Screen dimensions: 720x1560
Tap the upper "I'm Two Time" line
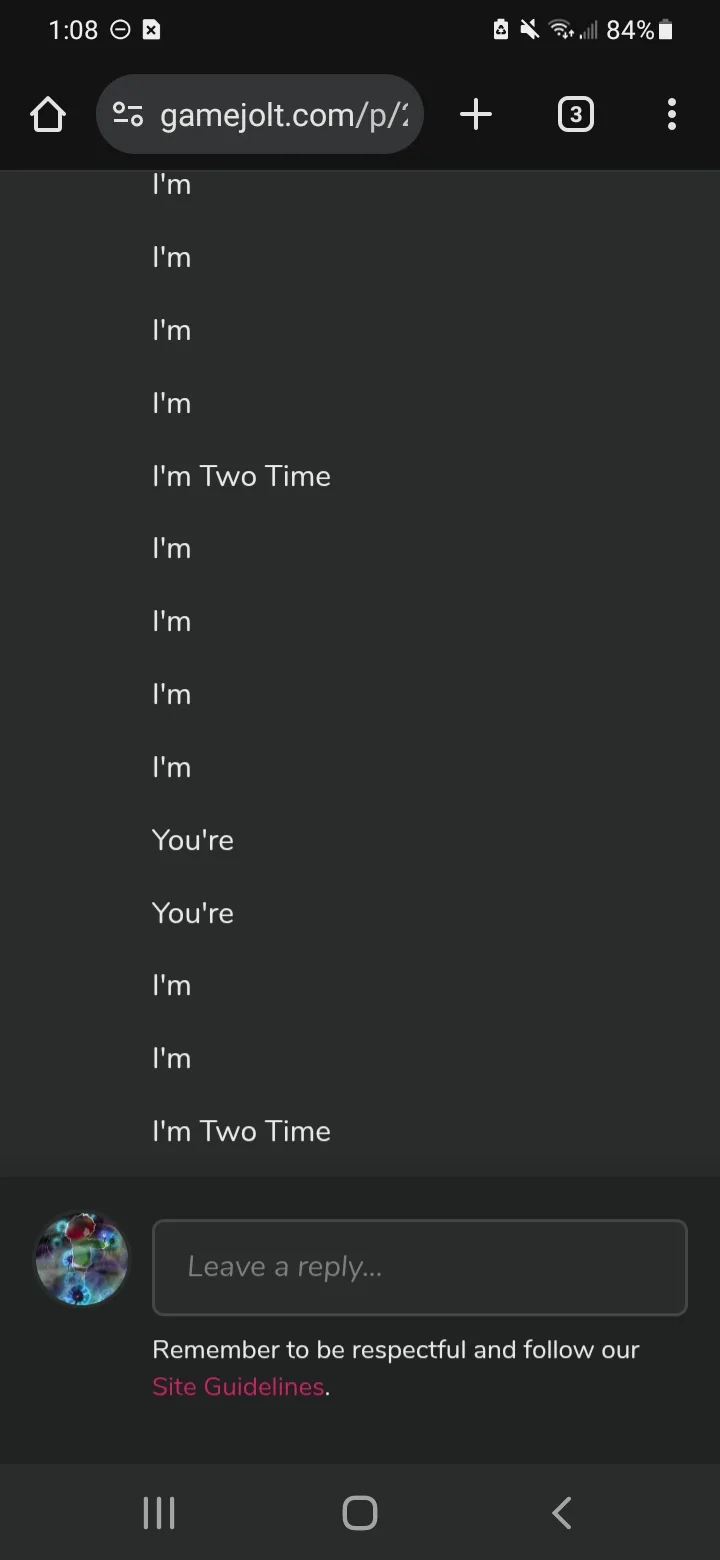(241, 476)
